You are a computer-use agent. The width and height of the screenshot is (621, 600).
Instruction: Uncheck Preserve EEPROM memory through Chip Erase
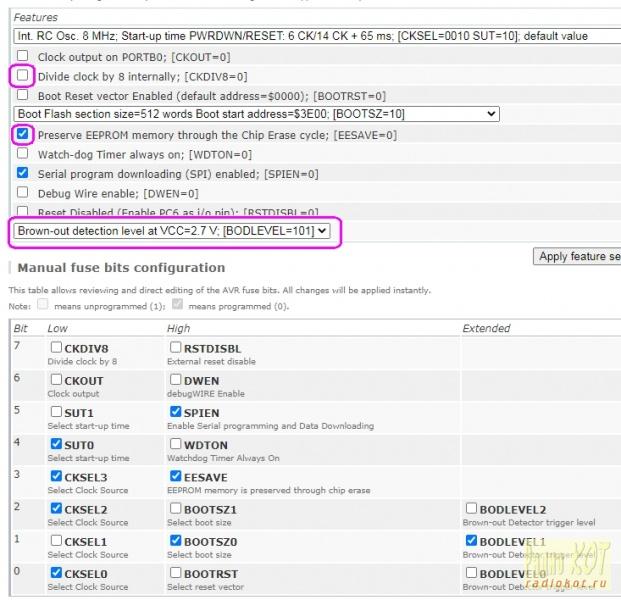pyautogui.click(x=23, y=134)
